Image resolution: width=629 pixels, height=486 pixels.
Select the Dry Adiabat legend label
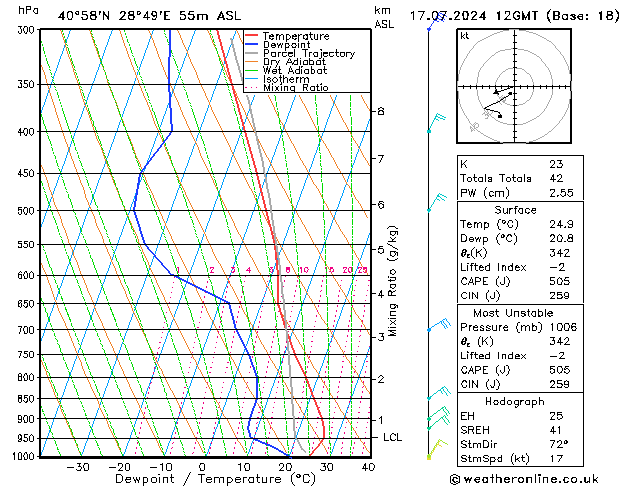point(294,62)
